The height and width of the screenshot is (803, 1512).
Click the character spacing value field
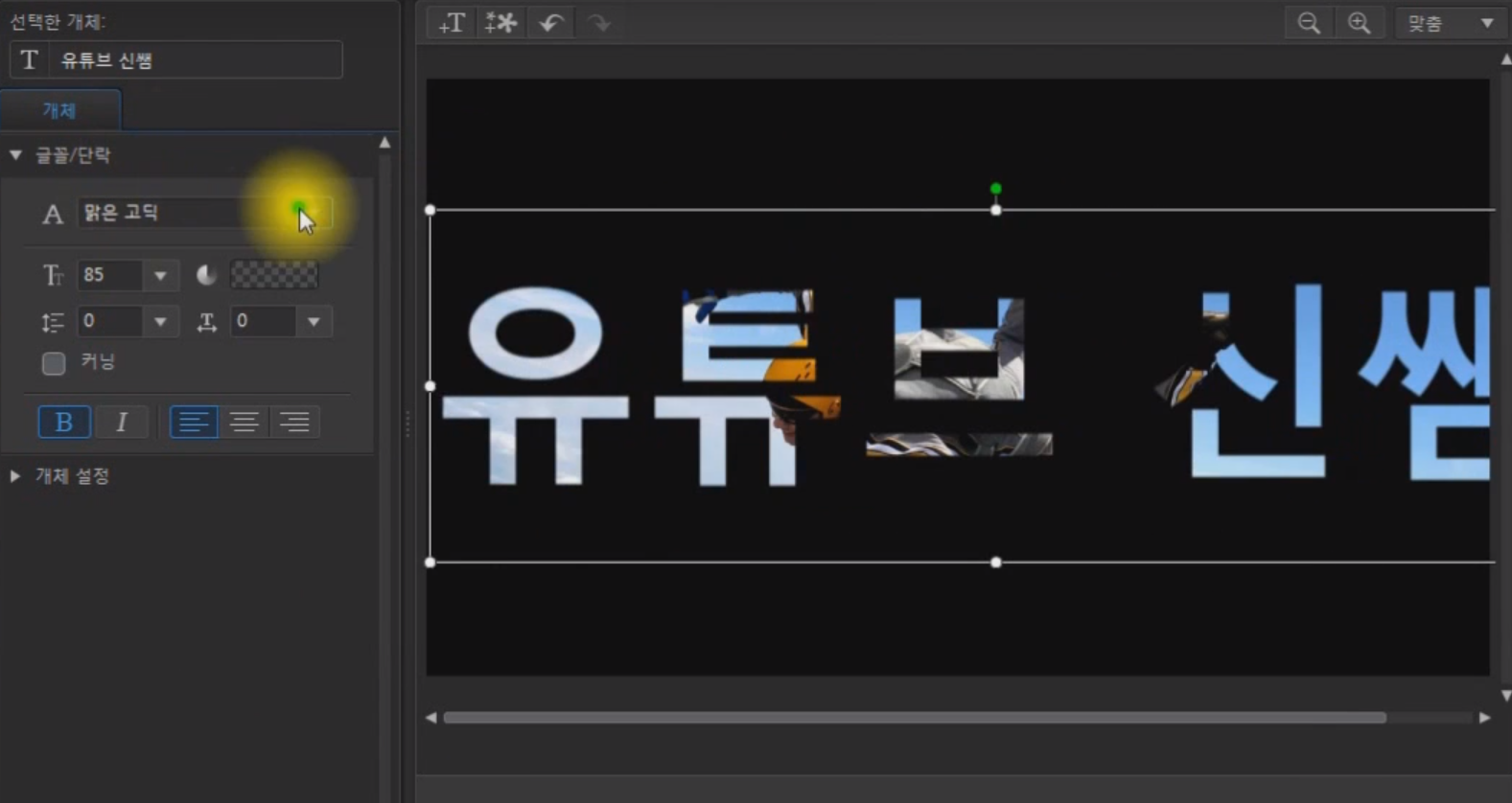pyautogui.click(x=264, y=322)
